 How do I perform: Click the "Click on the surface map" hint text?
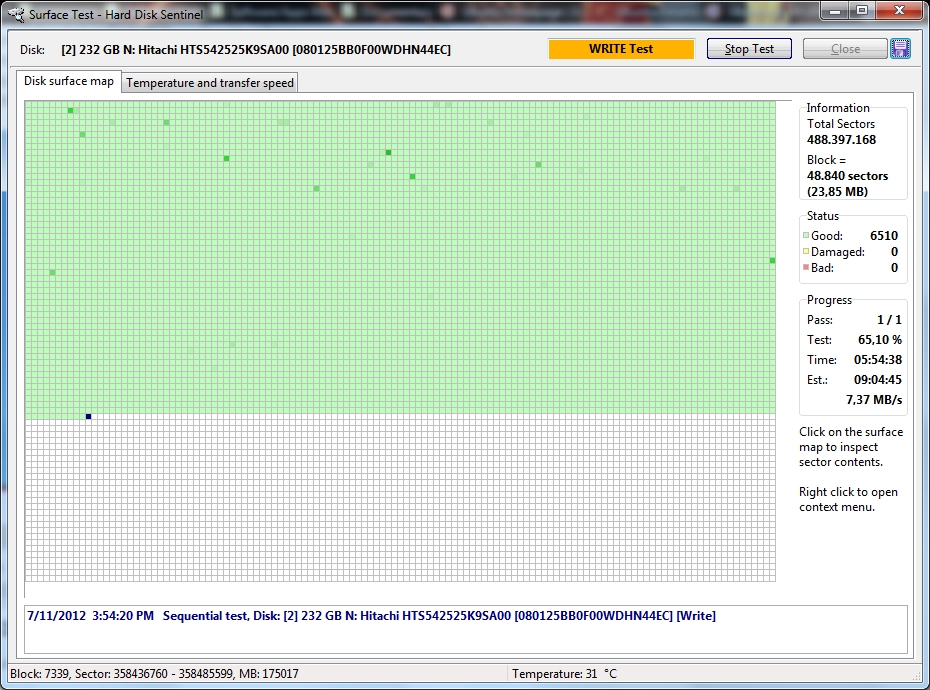tap(851, 447)
